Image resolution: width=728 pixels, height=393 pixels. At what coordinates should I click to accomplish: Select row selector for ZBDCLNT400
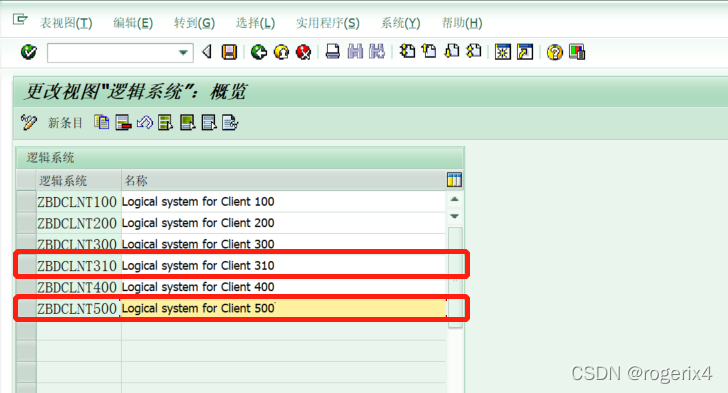26,287
